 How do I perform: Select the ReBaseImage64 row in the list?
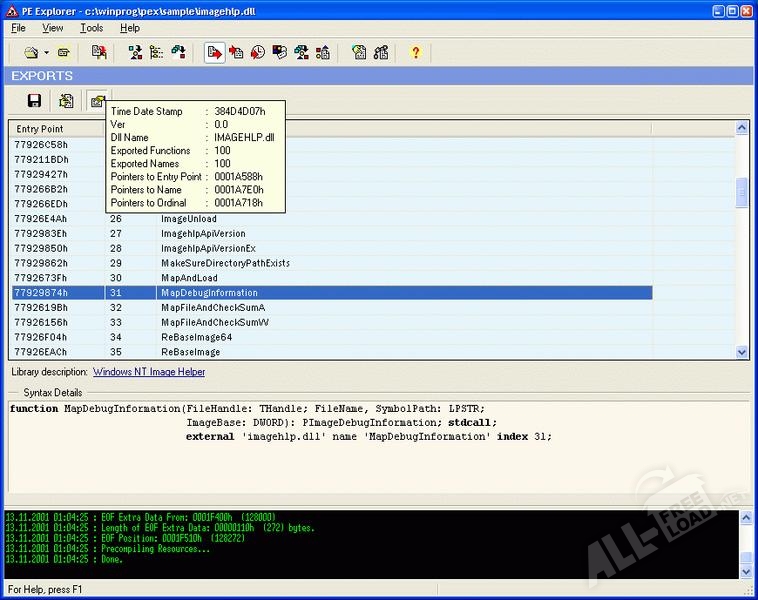196,337
